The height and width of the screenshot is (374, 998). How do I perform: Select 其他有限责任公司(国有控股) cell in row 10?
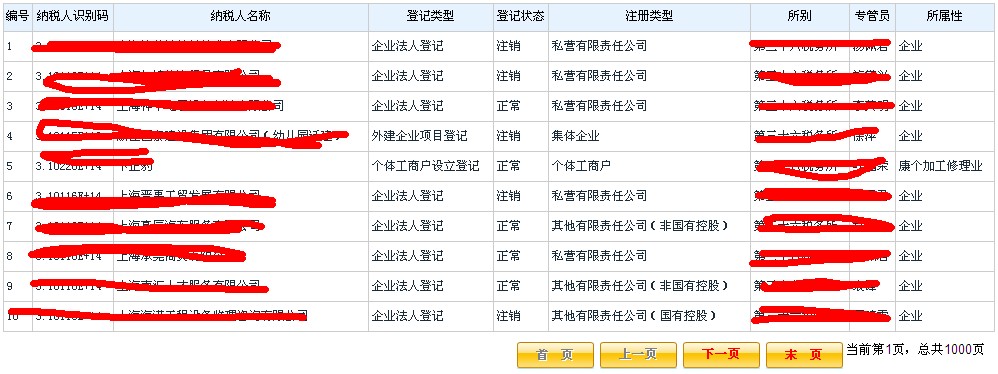[x=649, y=315]
